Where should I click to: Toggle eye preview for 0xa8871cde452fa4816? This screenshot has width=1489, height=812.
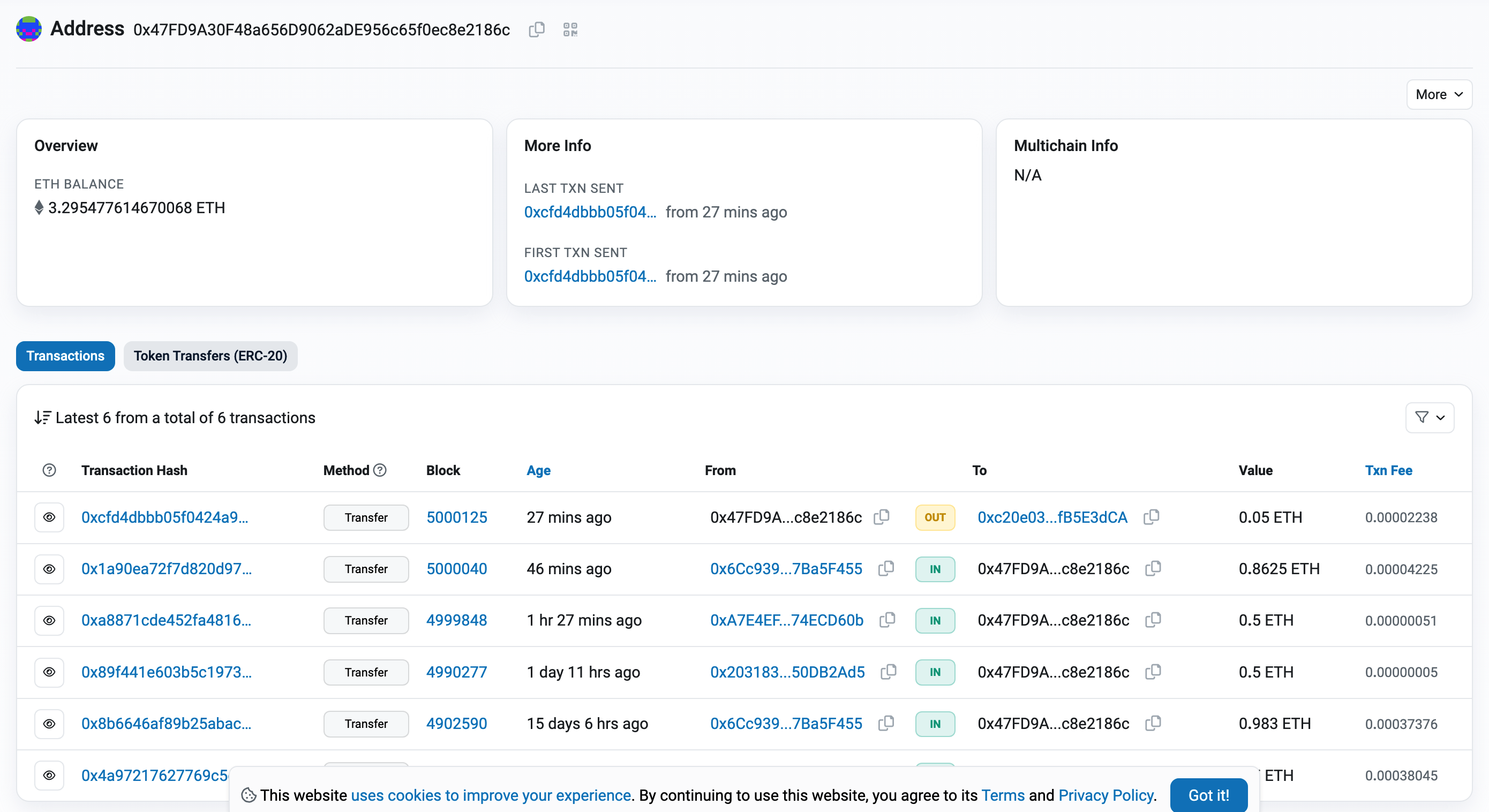point(49,620)
